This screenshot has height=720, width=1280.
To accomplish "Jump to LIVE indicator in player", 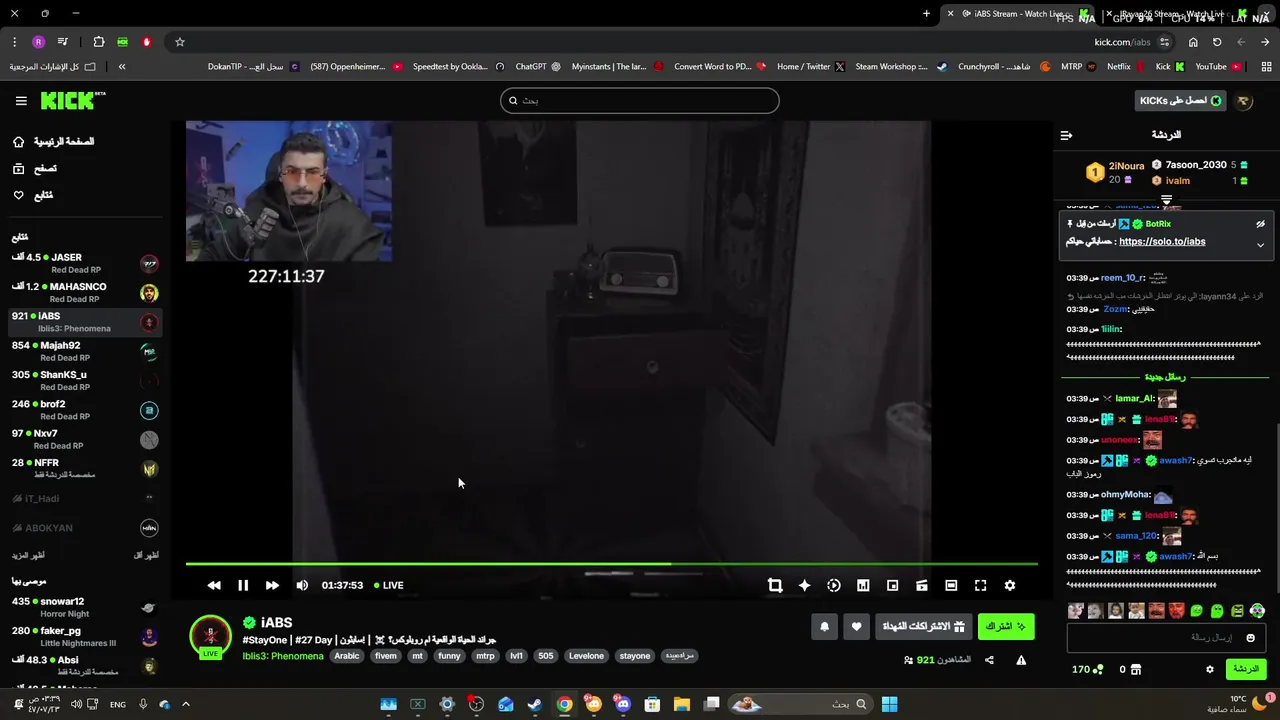I will coord(389,585).
